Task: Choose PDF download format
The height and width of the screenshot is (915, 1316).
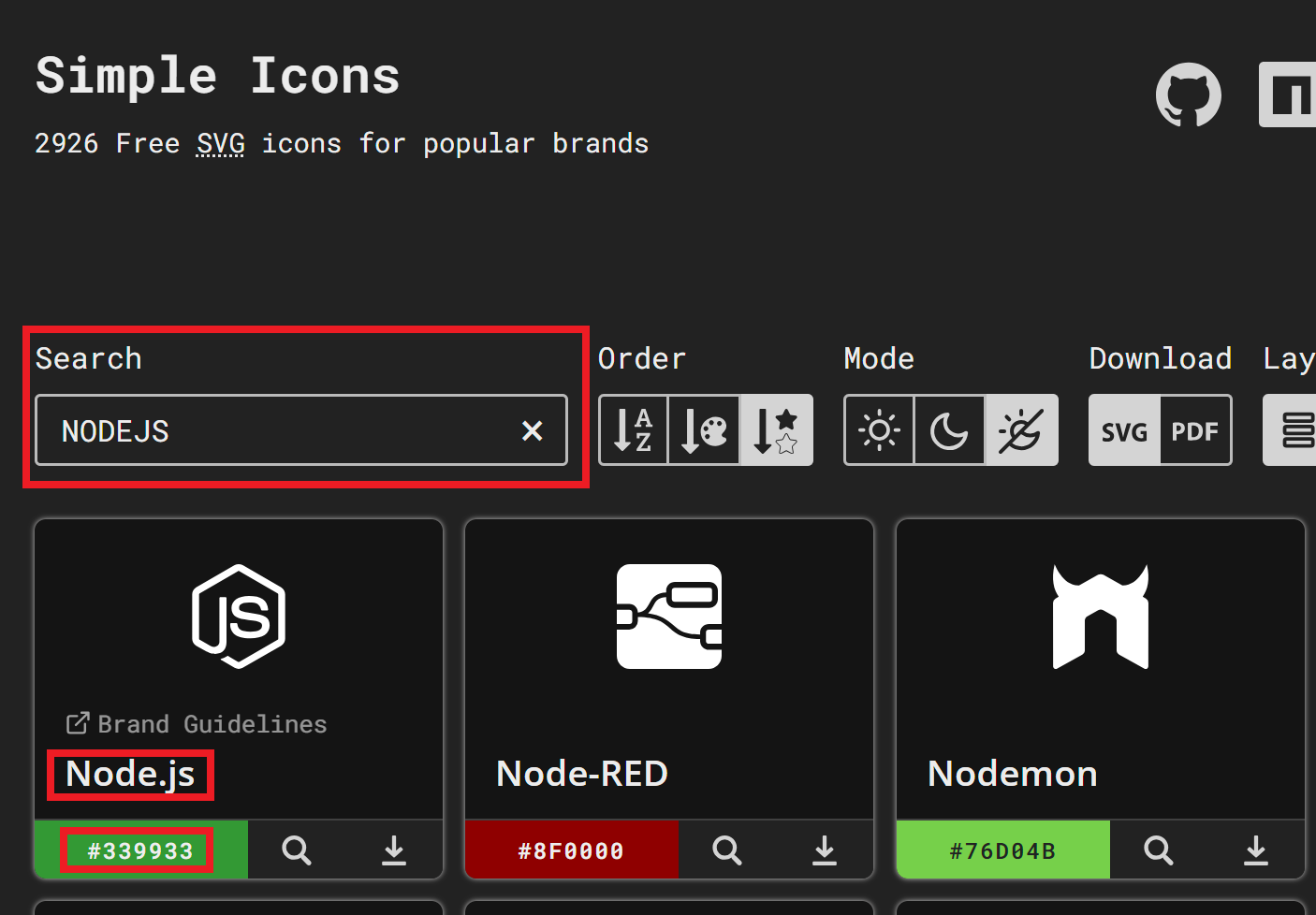Action: (x=1195, y=430)
